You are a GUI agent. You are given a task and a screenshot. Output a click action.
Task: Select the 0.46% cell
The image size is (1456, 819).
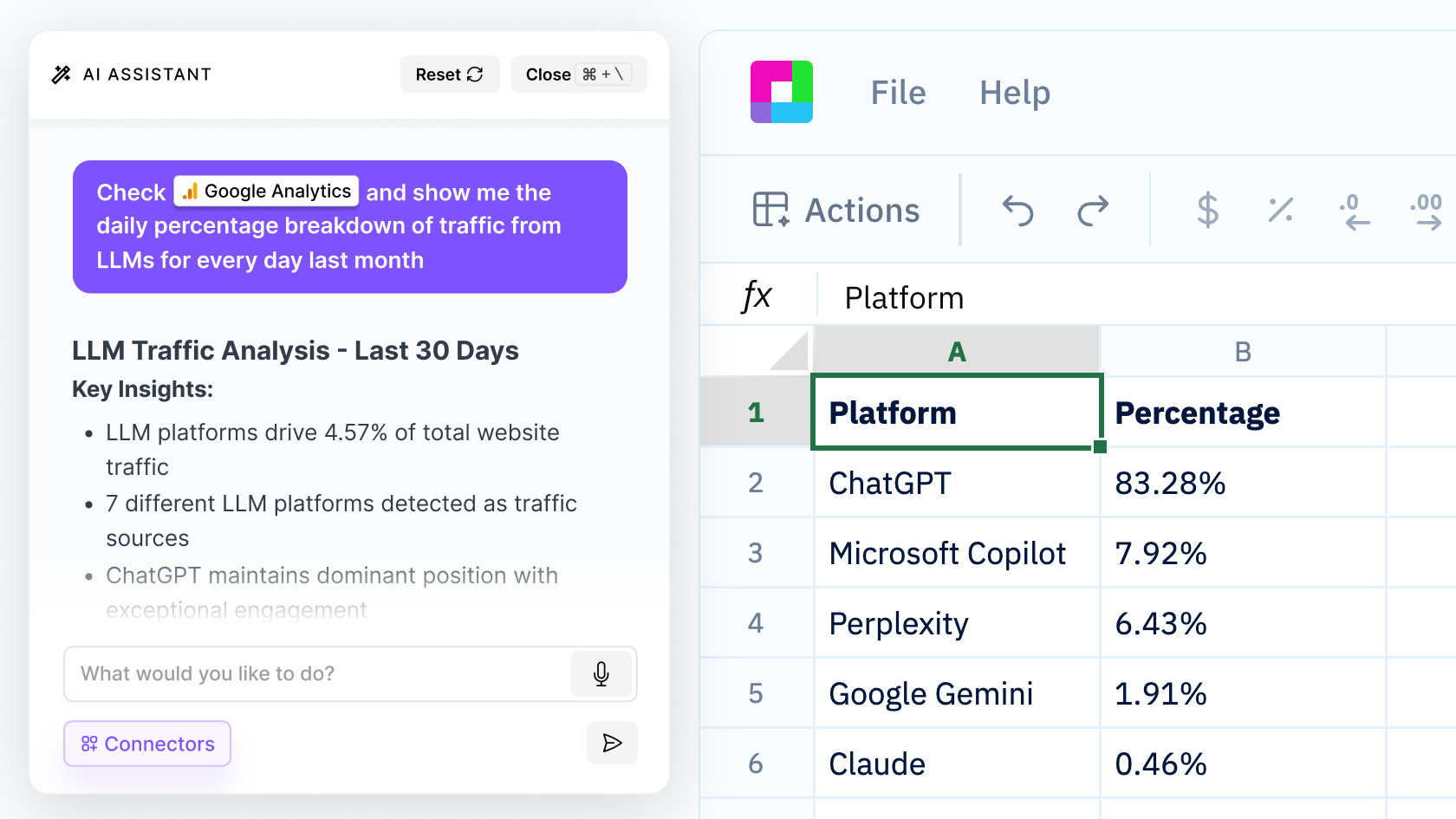1243,763
